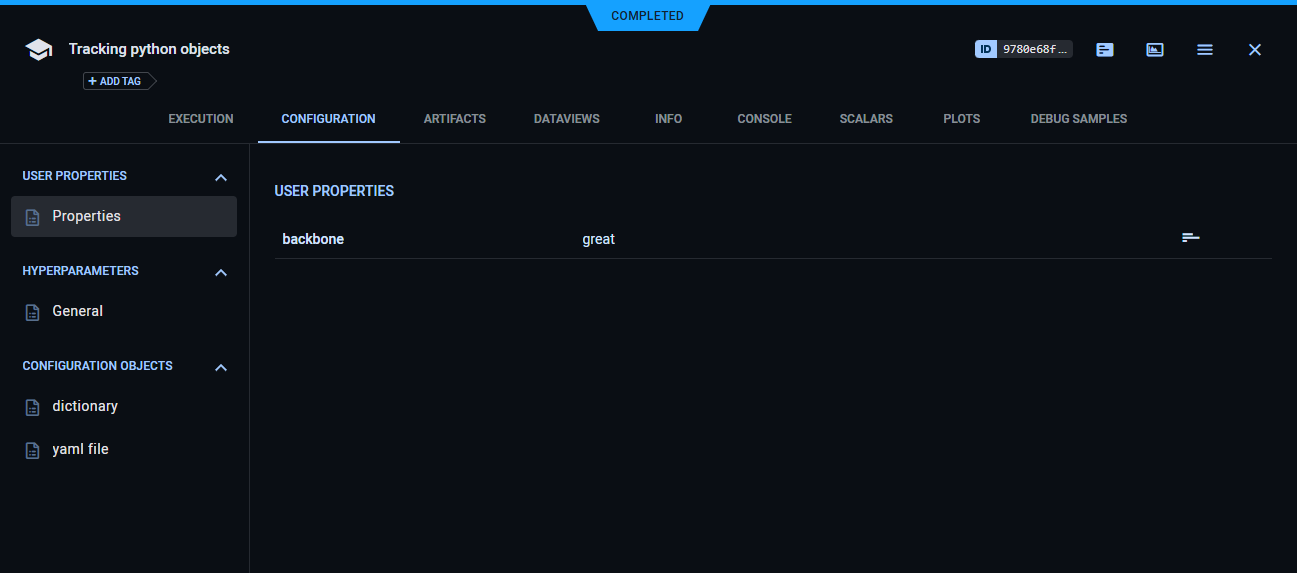Collapse the Configuration Objects section
This screenshot has width=1297, height=573.
221,367
